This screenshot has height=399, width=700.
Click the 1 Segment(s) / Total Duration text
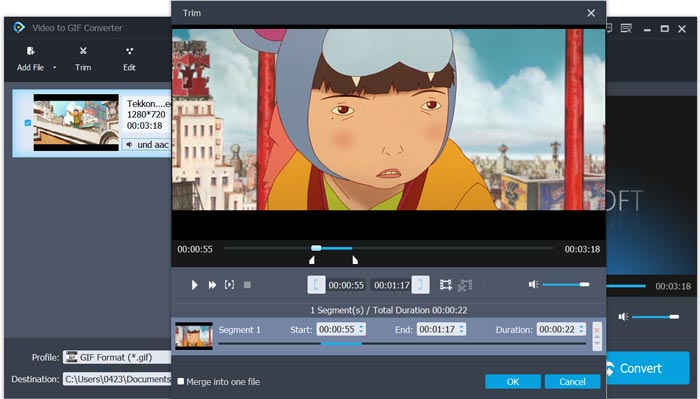(389, 310)
